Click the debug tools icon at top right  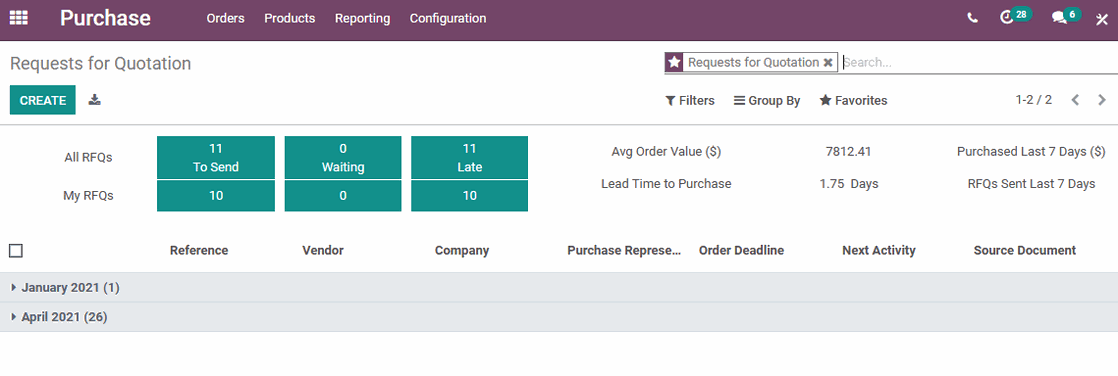coord(1102,19)
